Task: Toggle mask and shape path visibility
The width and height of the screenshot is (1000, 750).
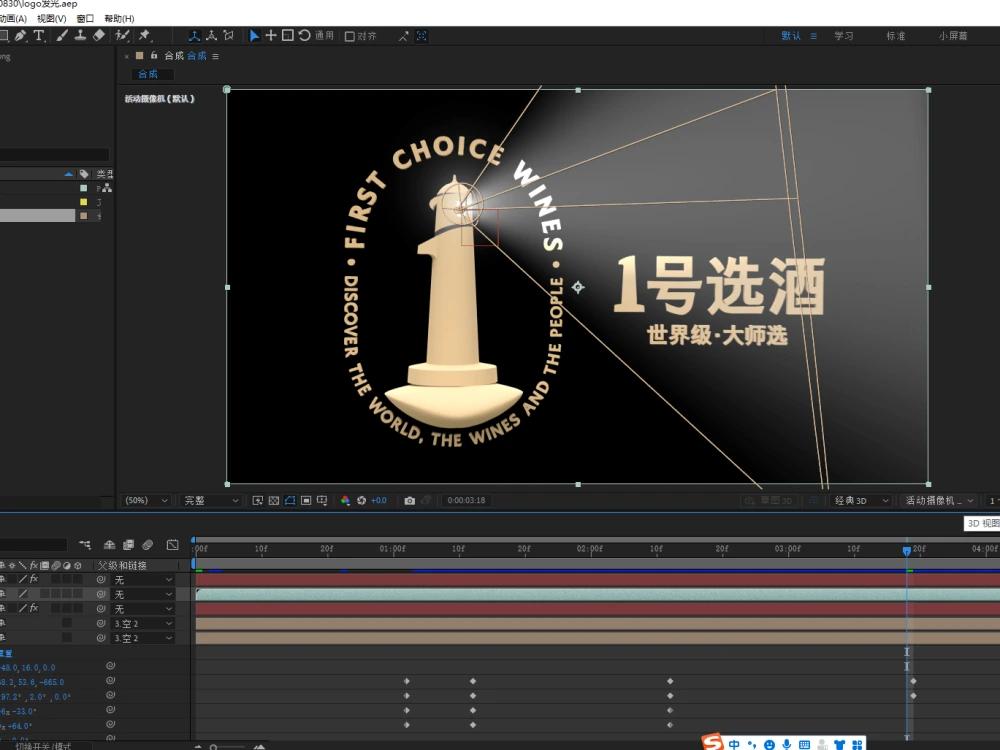Action: 290,501
